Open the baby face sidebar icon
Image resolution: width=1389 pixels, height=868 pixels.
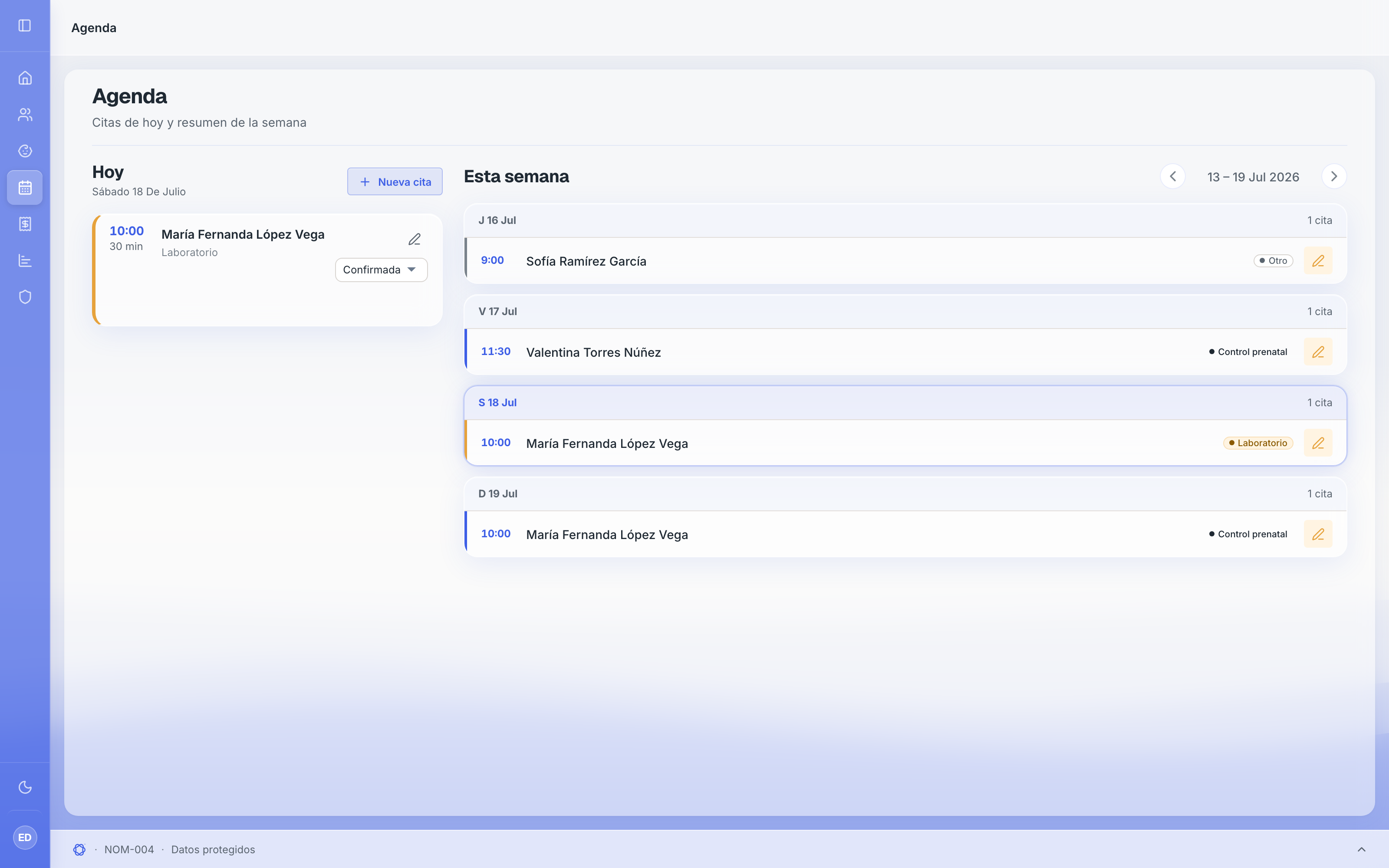(25, 151)
